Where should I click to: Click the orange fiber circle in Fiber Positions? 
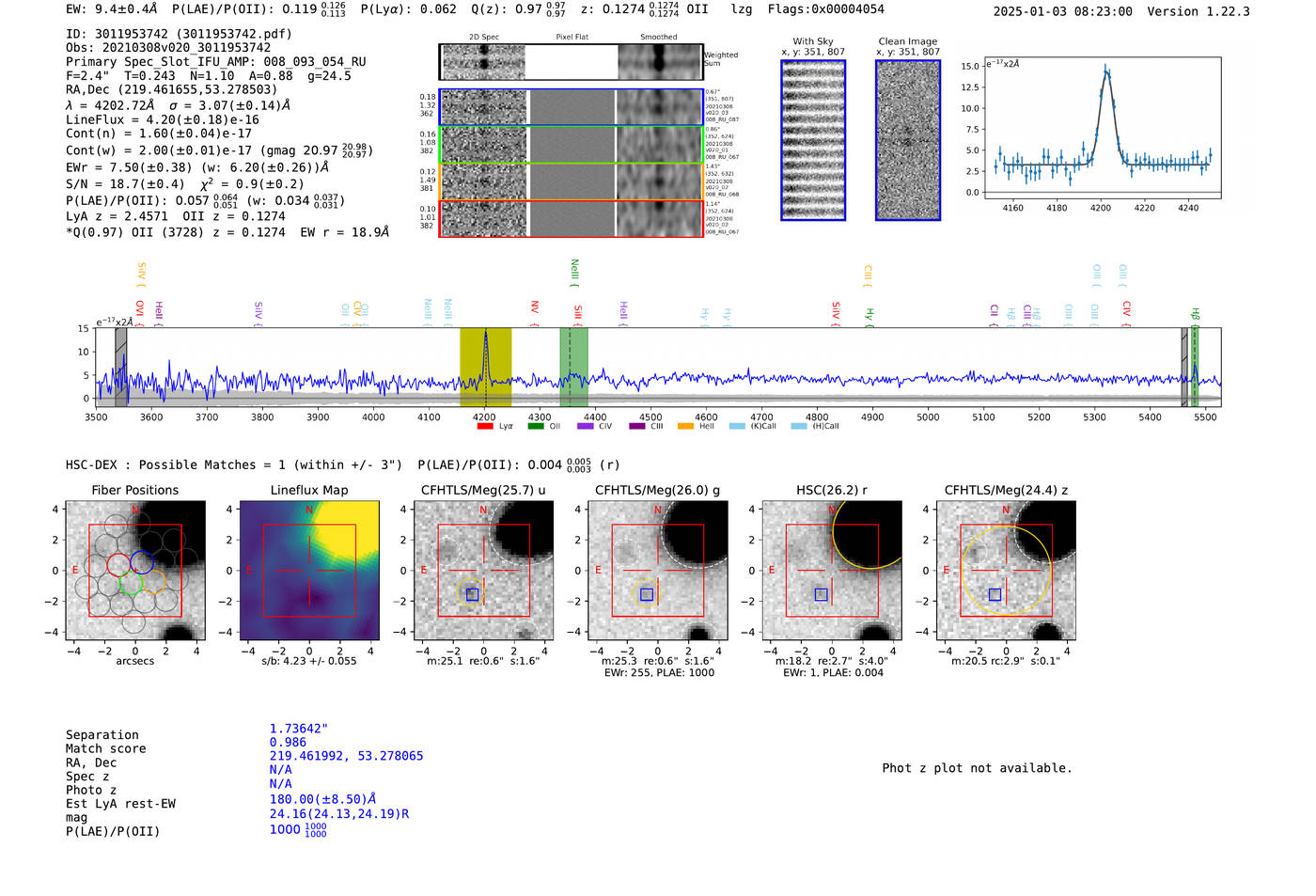pos(154,581)
